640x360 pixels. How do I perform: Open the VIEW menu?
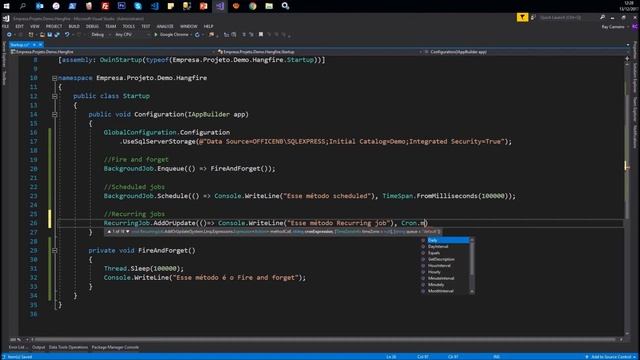(x=35, y=26)
